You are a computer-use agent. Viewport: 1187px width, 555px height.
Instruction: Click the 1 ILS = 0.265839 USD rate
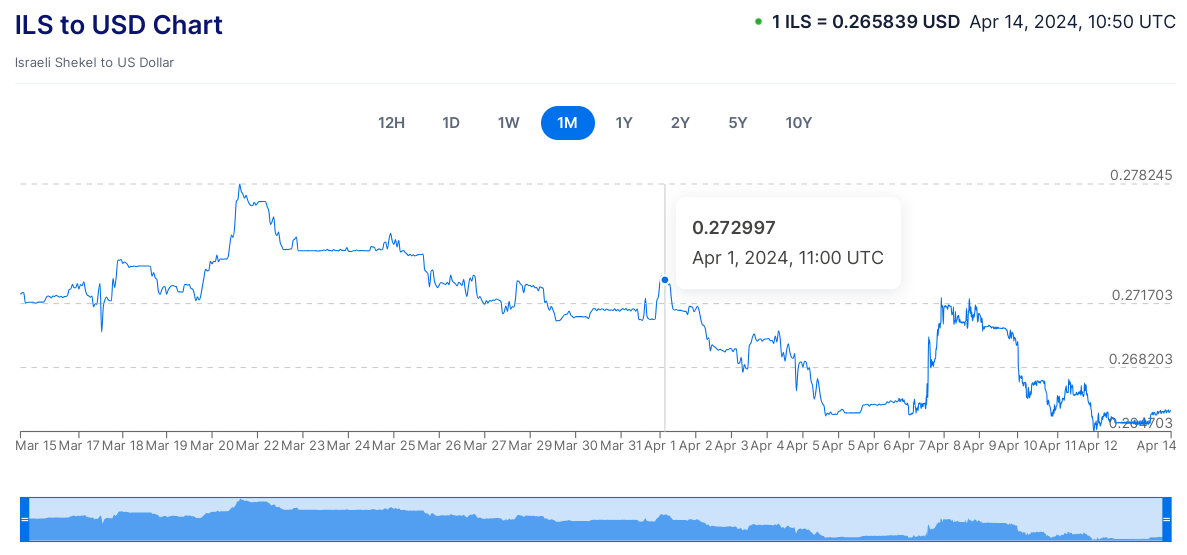(x=866, y=22)
